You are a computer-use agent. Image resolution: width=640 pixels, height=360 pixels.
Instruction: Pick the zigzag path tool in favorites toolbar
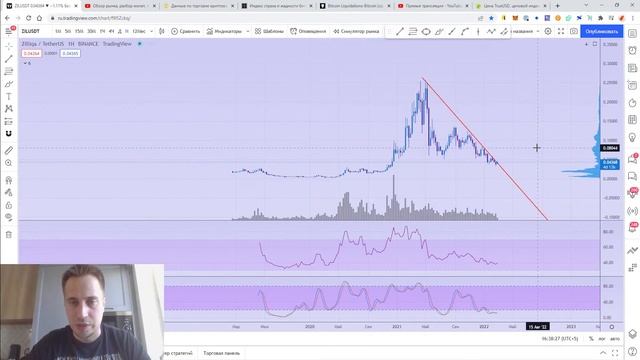coord(491,31)
